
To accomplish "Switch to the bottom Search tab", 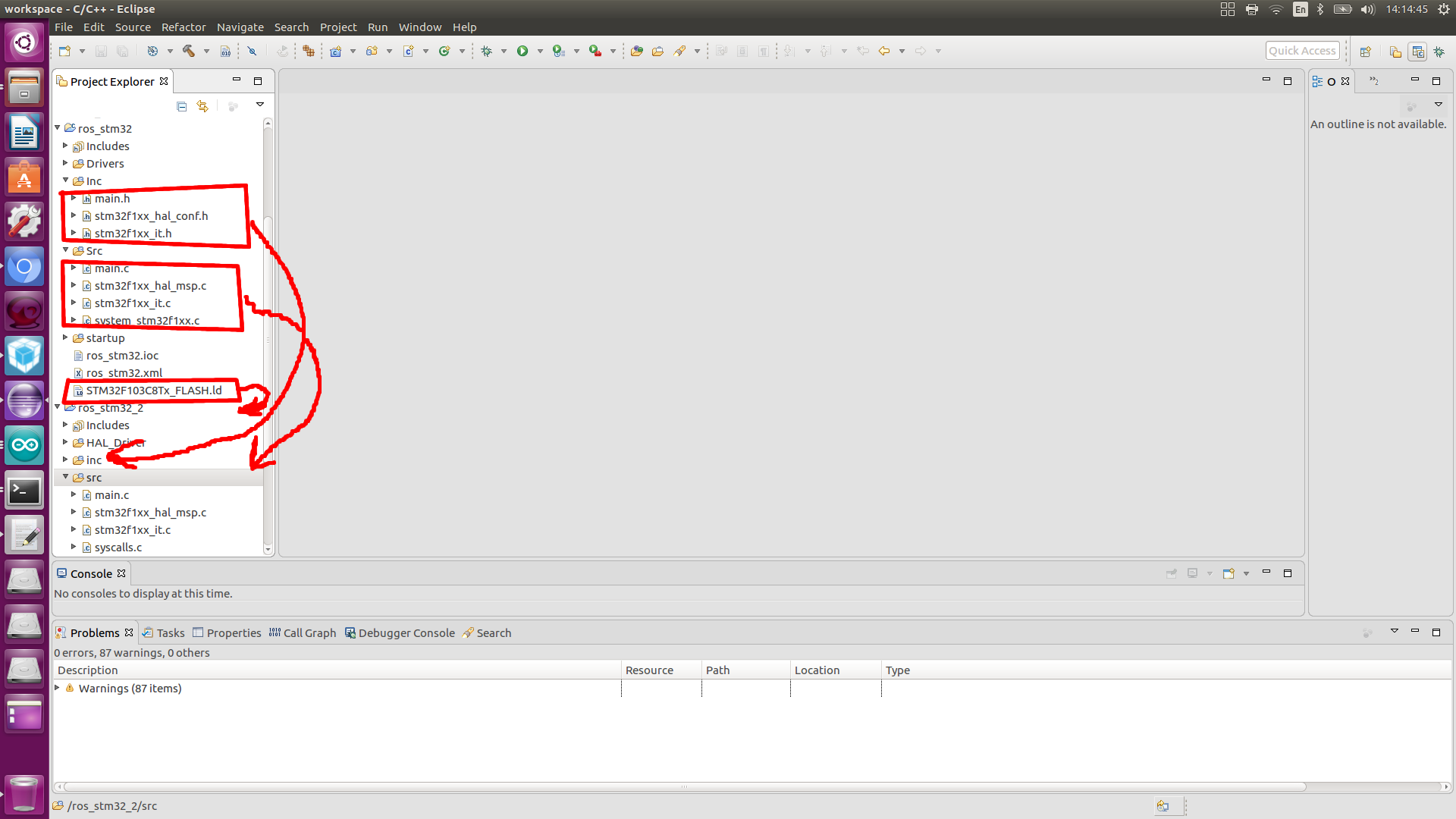I will (487, 632).
